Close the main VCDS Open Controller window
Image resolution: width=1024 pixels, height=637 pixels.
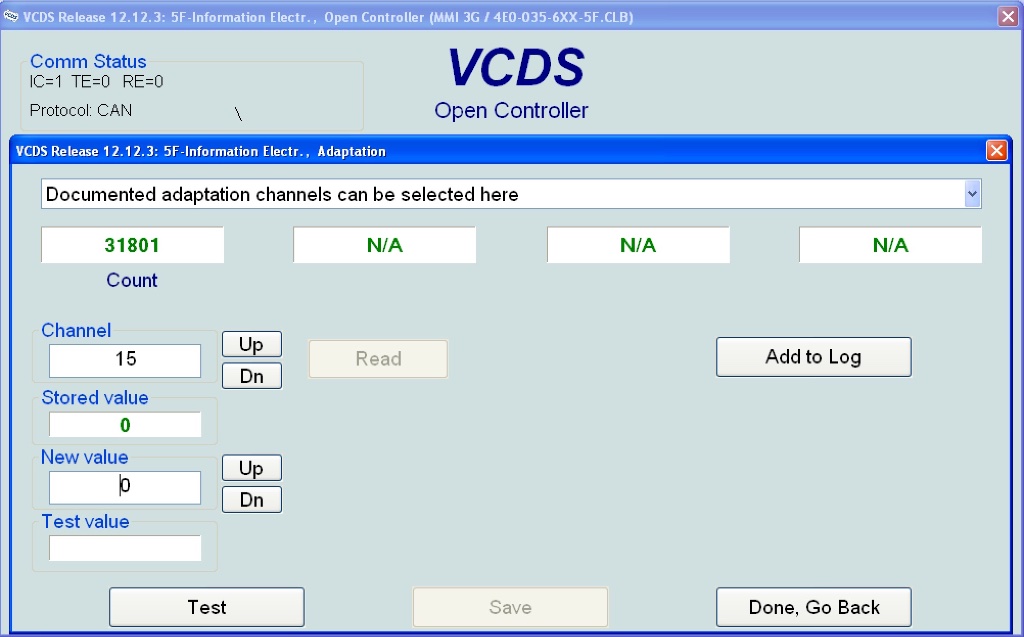(1008, 17)
